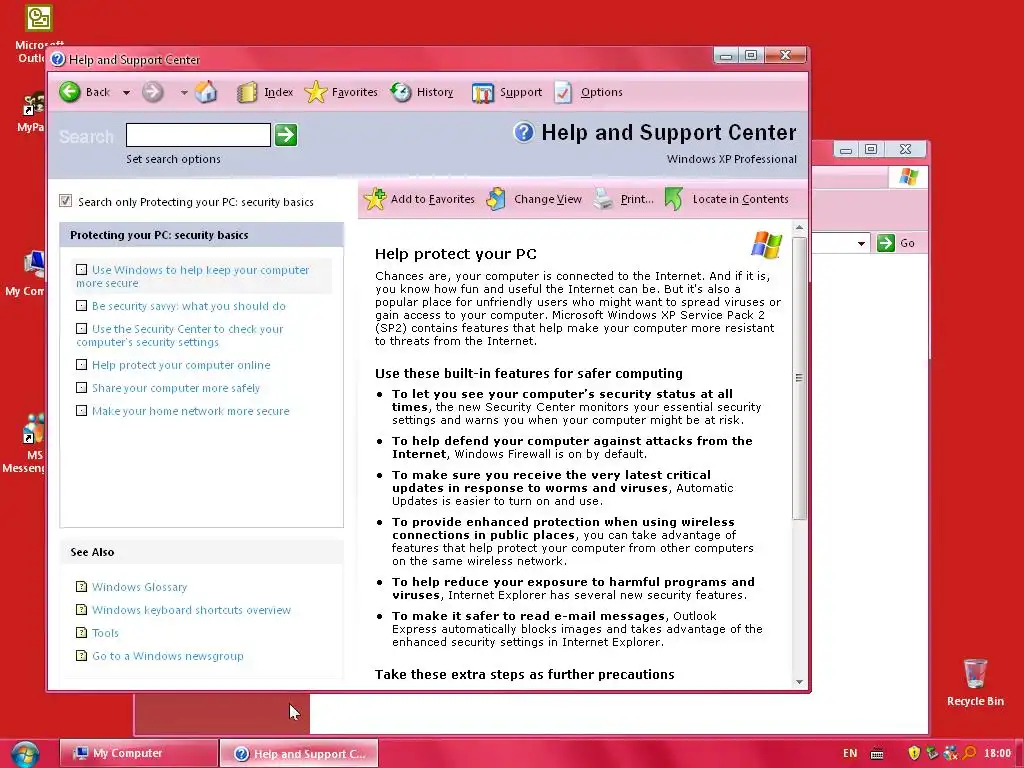Viewport: 1024px width, 768px height.
Task: Click the History toolbar label
Action: point(435,92)
